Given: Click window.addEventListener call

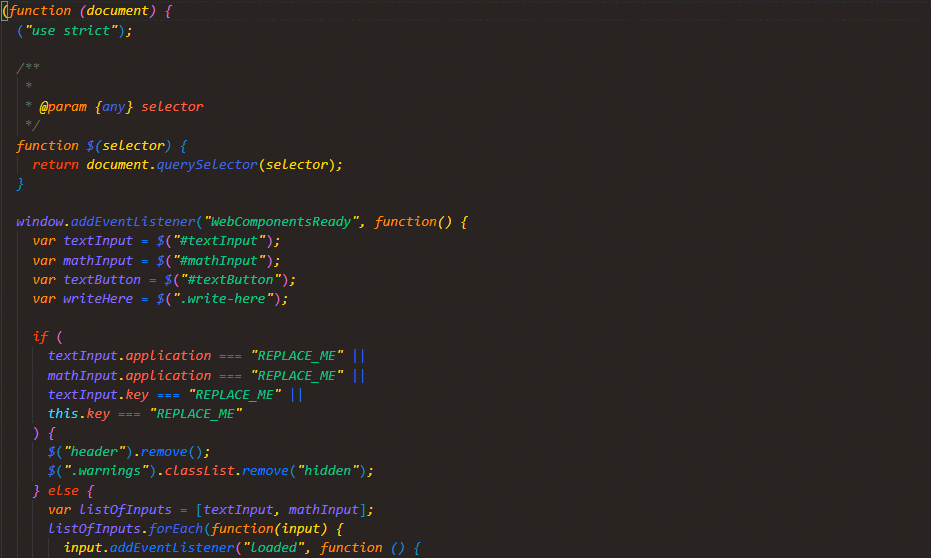Looking at the screenshot, I should [106, 222].
